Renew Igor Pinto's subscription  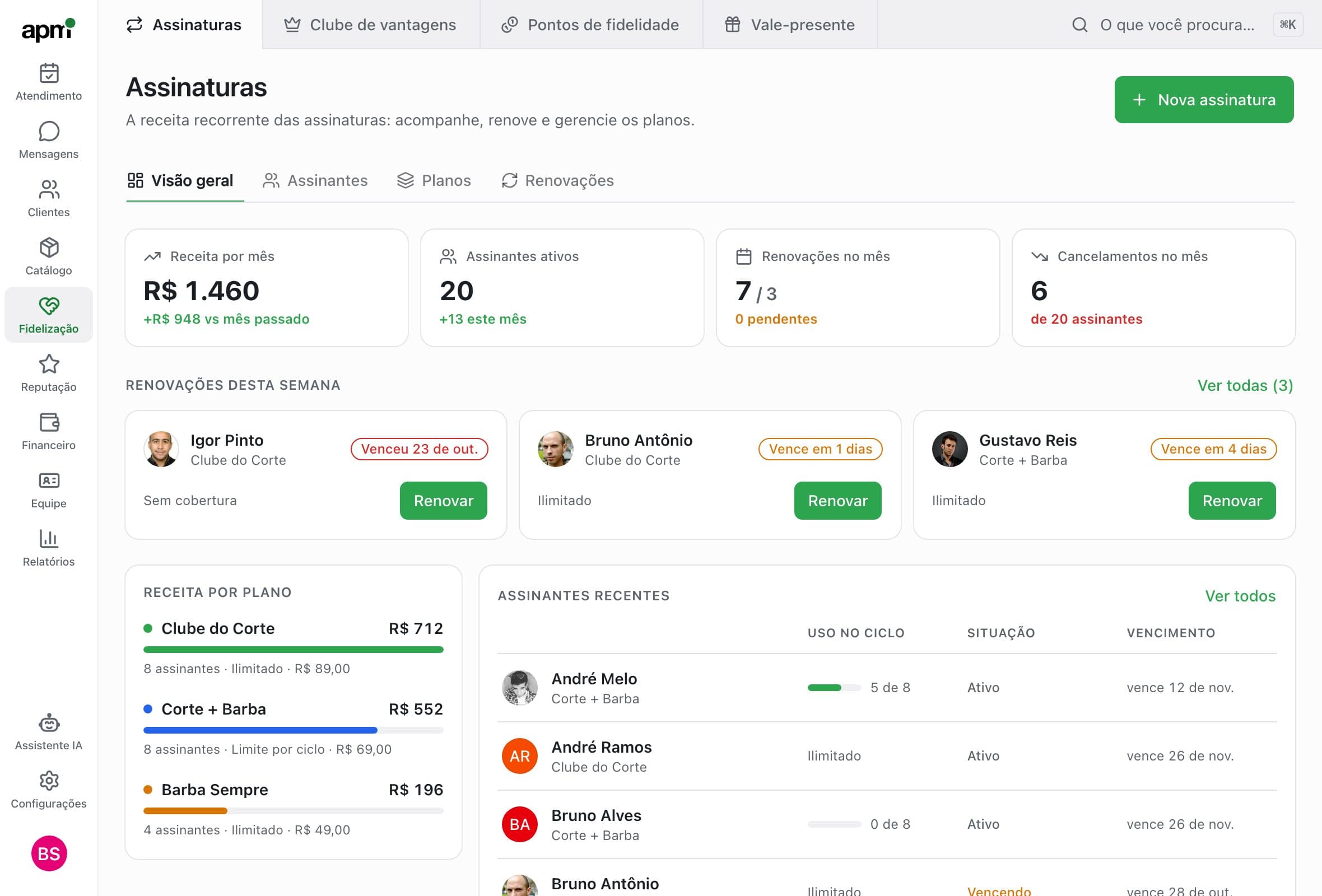[x=443, y=500]
